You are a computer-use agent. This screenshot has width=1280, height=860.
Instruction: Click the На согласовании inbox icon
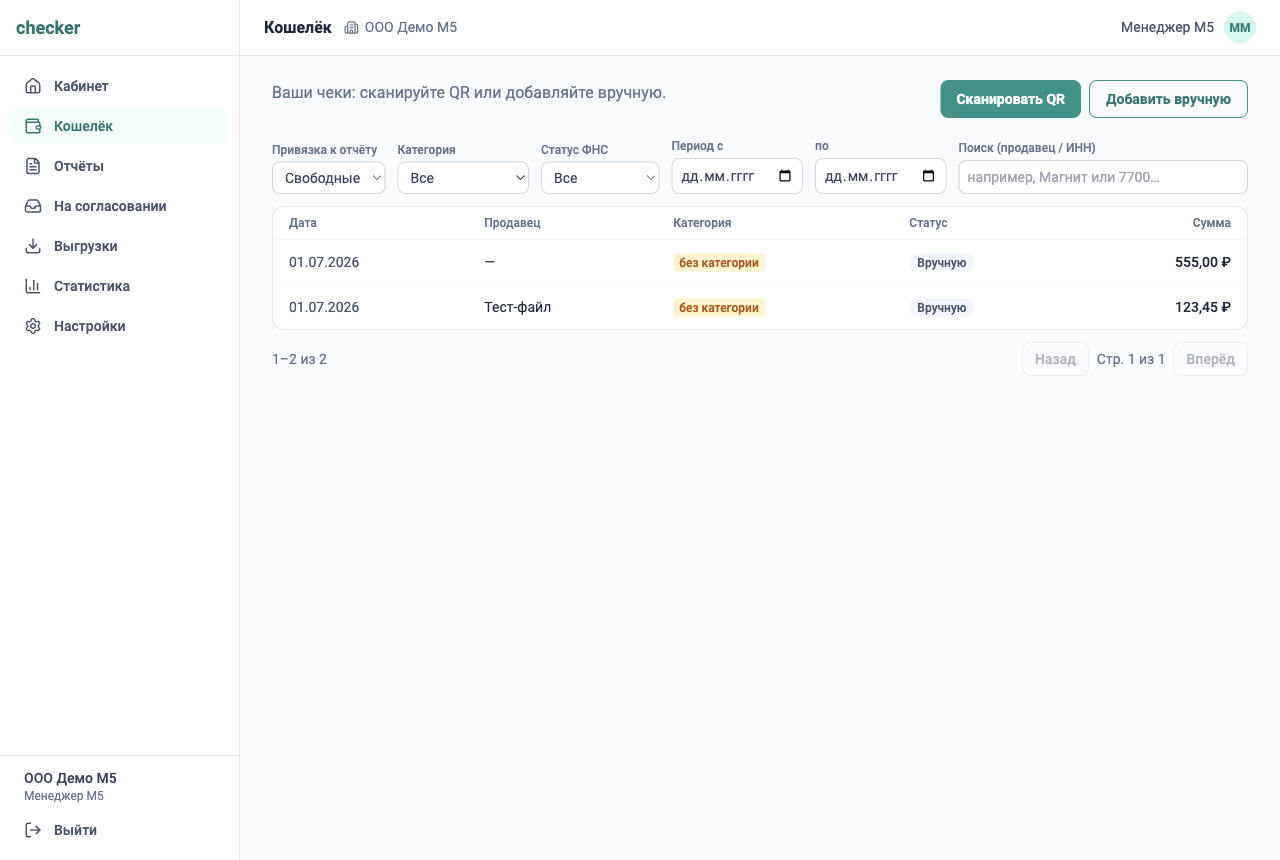click(33, 206)
